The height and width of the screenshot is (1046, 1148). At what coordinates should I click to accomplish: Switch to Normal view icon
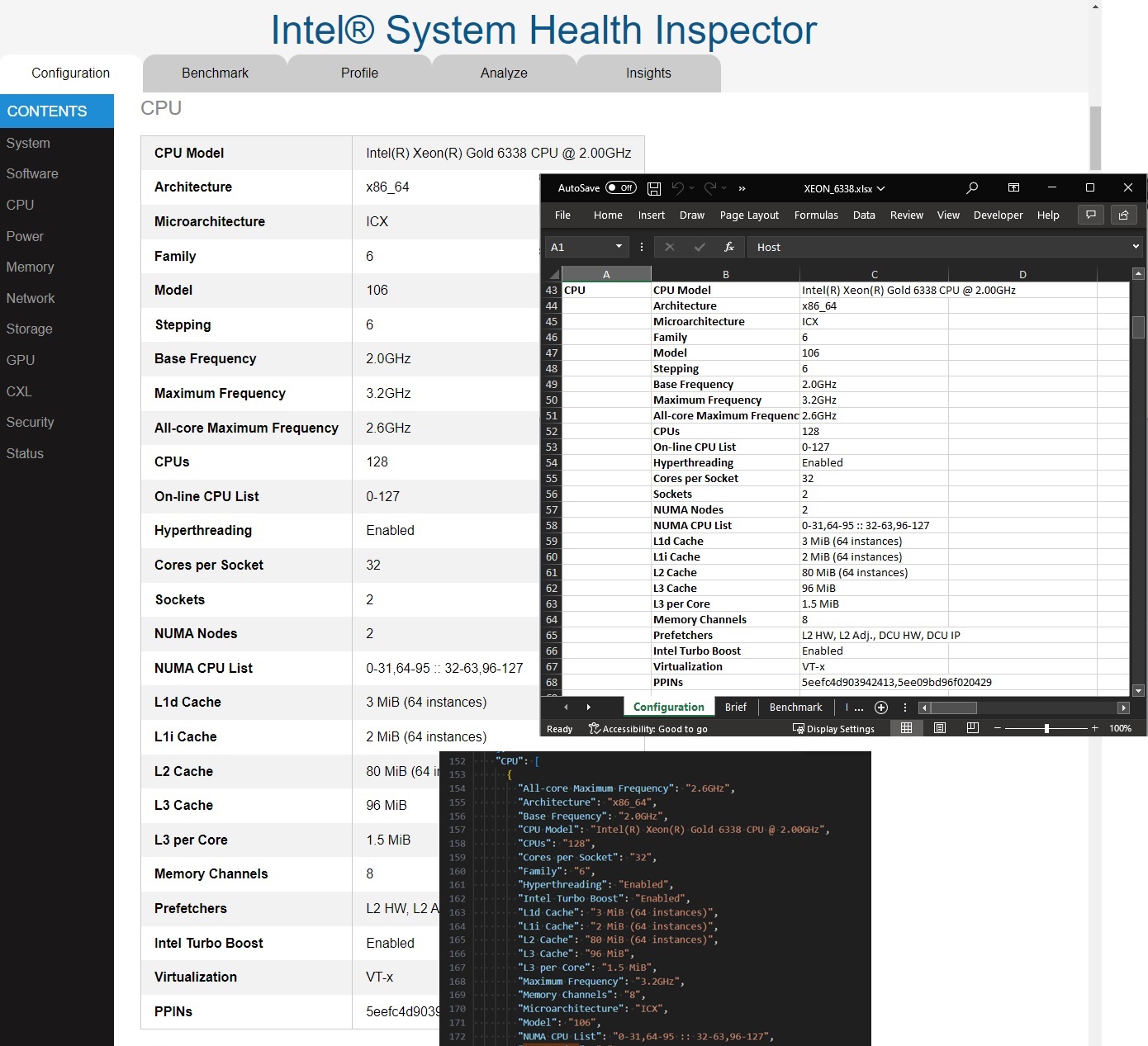(906, 728)
